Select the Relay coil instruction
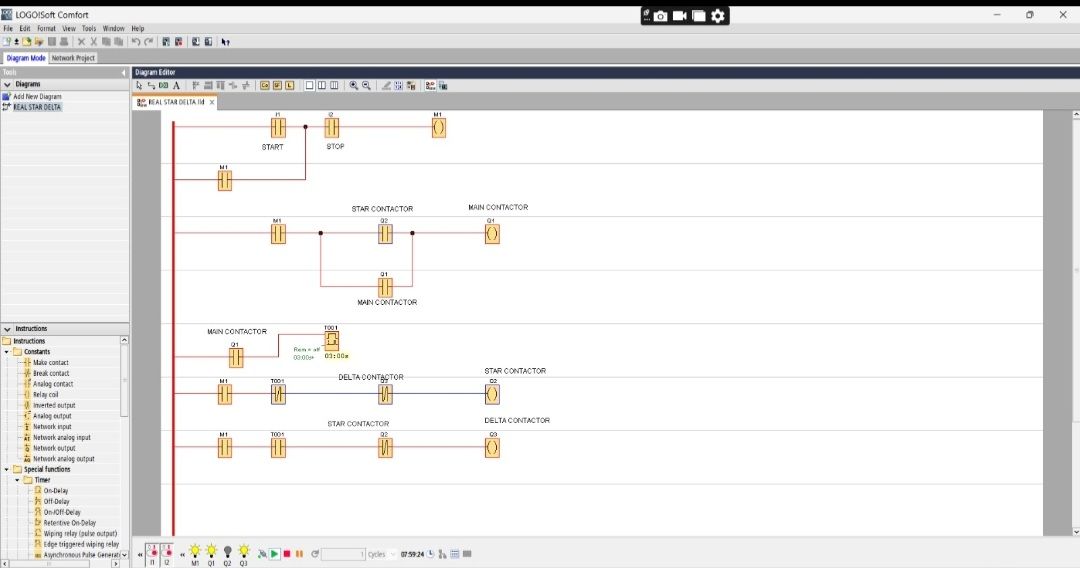This screenshot has height=568, width=1080. [x=45, y=395]
